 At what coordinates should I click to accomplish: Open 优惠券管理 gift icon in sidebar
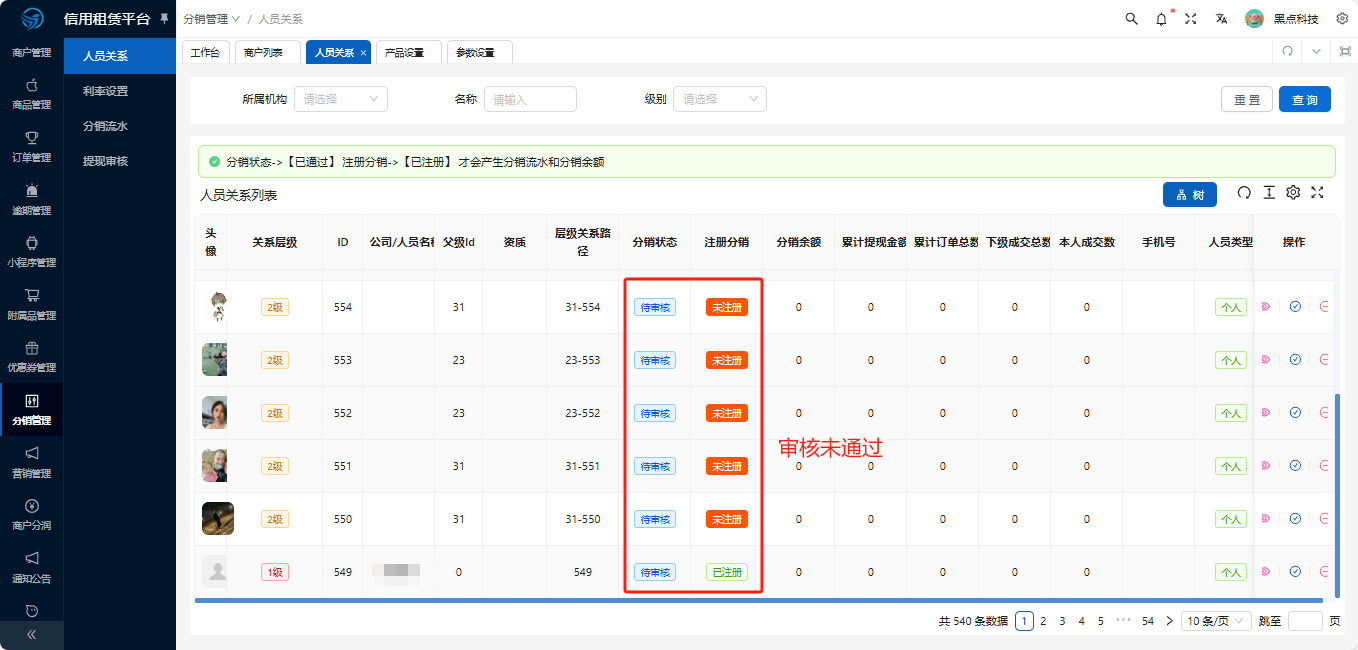(x=31, y=348)
